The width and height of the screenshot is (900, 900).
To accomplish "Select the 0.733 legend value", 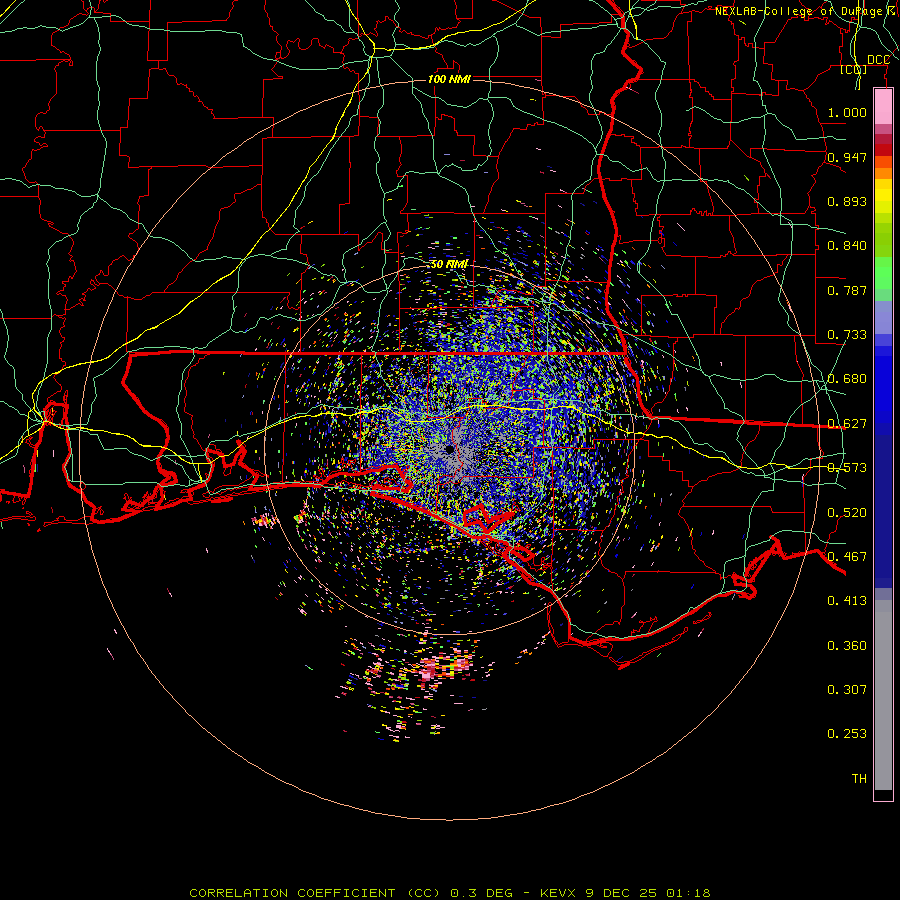I will 847,335.
